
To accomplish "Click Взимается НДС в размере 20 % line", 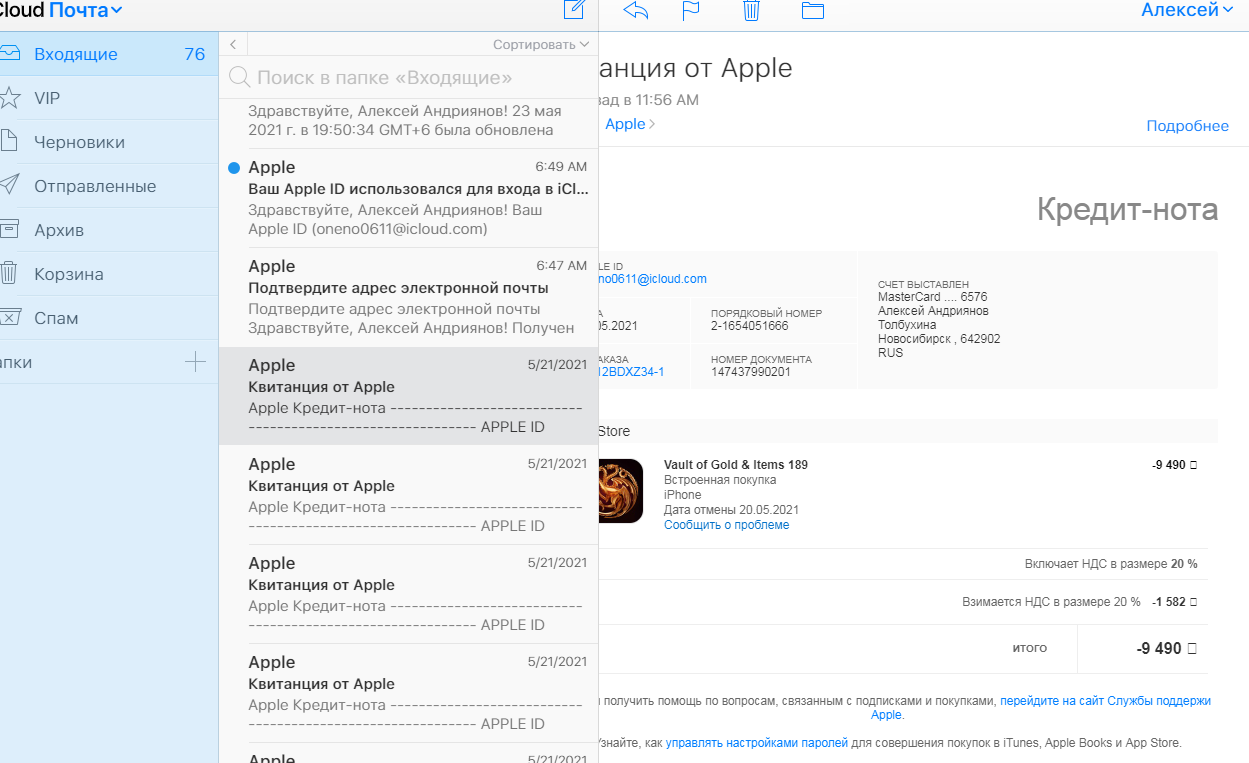I will click(1051, 602).
